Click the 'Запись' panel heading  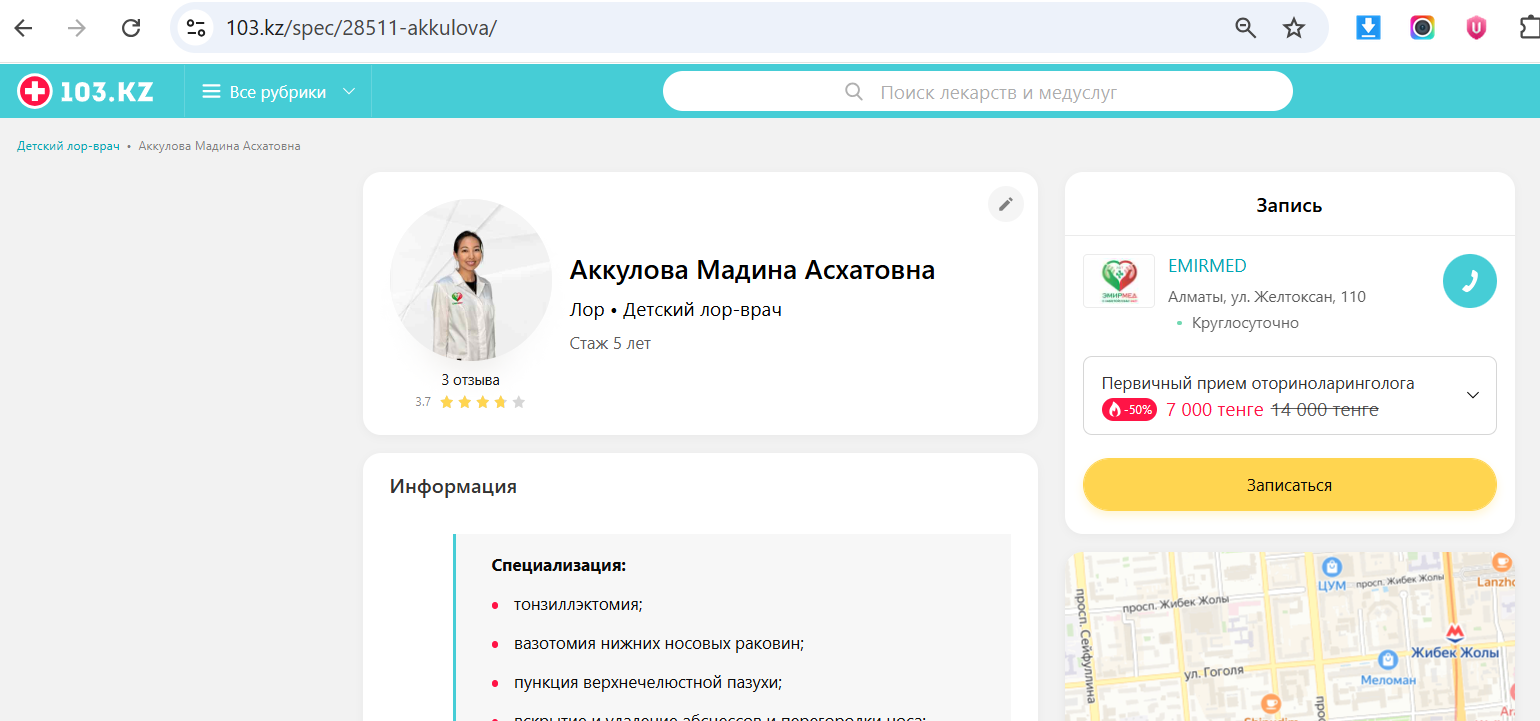coord(1290,206)
